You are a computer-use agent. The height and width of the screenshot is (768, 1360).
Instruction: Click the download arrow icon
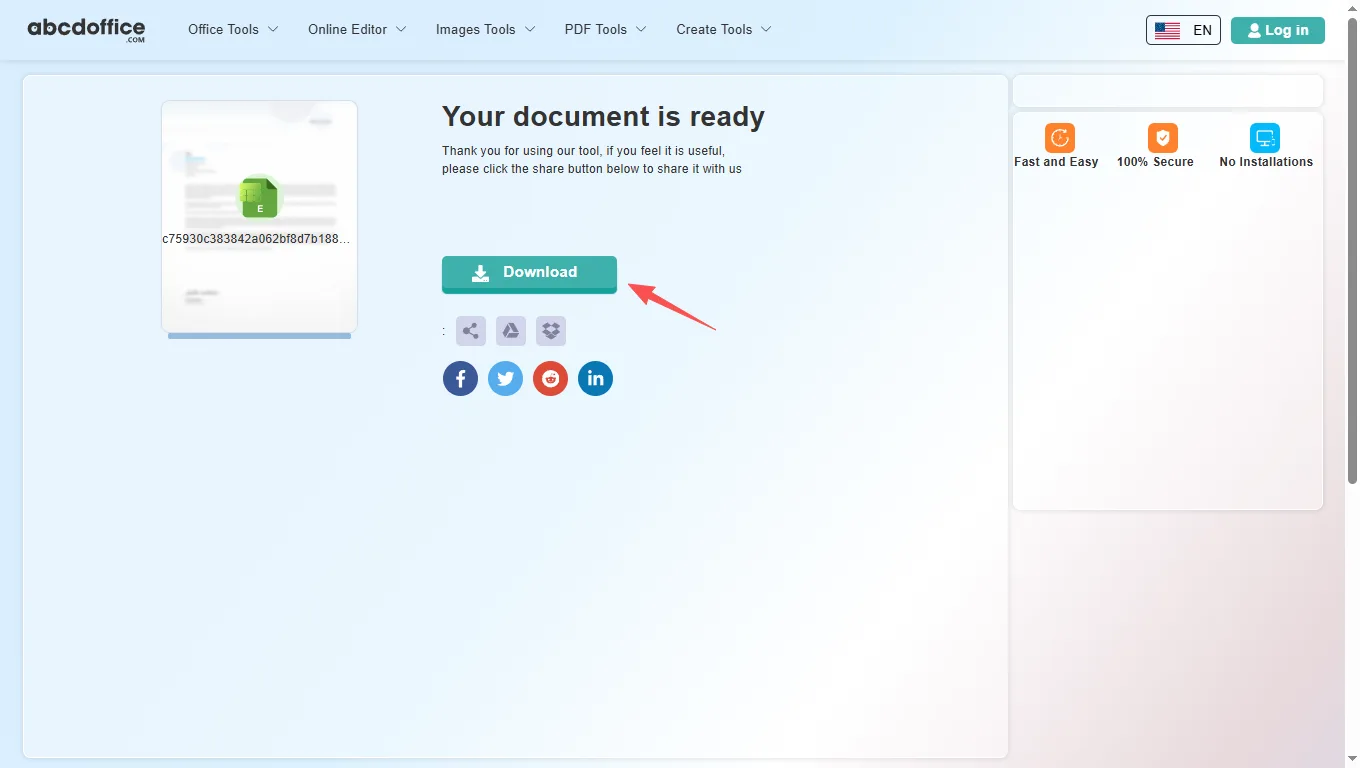(x=481, y=273)
